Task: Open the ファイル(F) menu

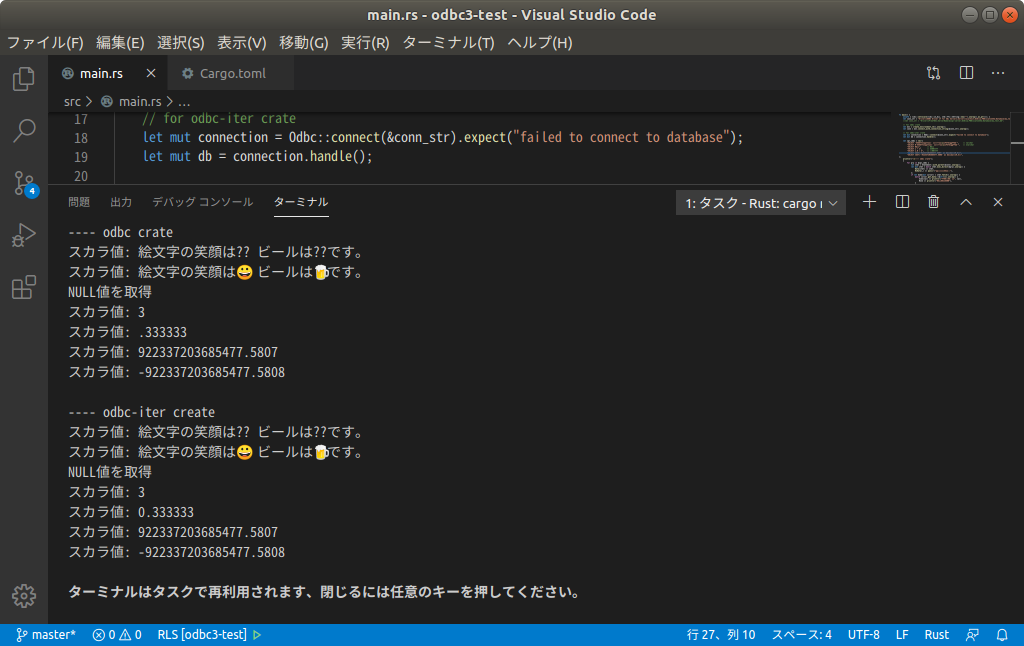Action: (45, 43)
